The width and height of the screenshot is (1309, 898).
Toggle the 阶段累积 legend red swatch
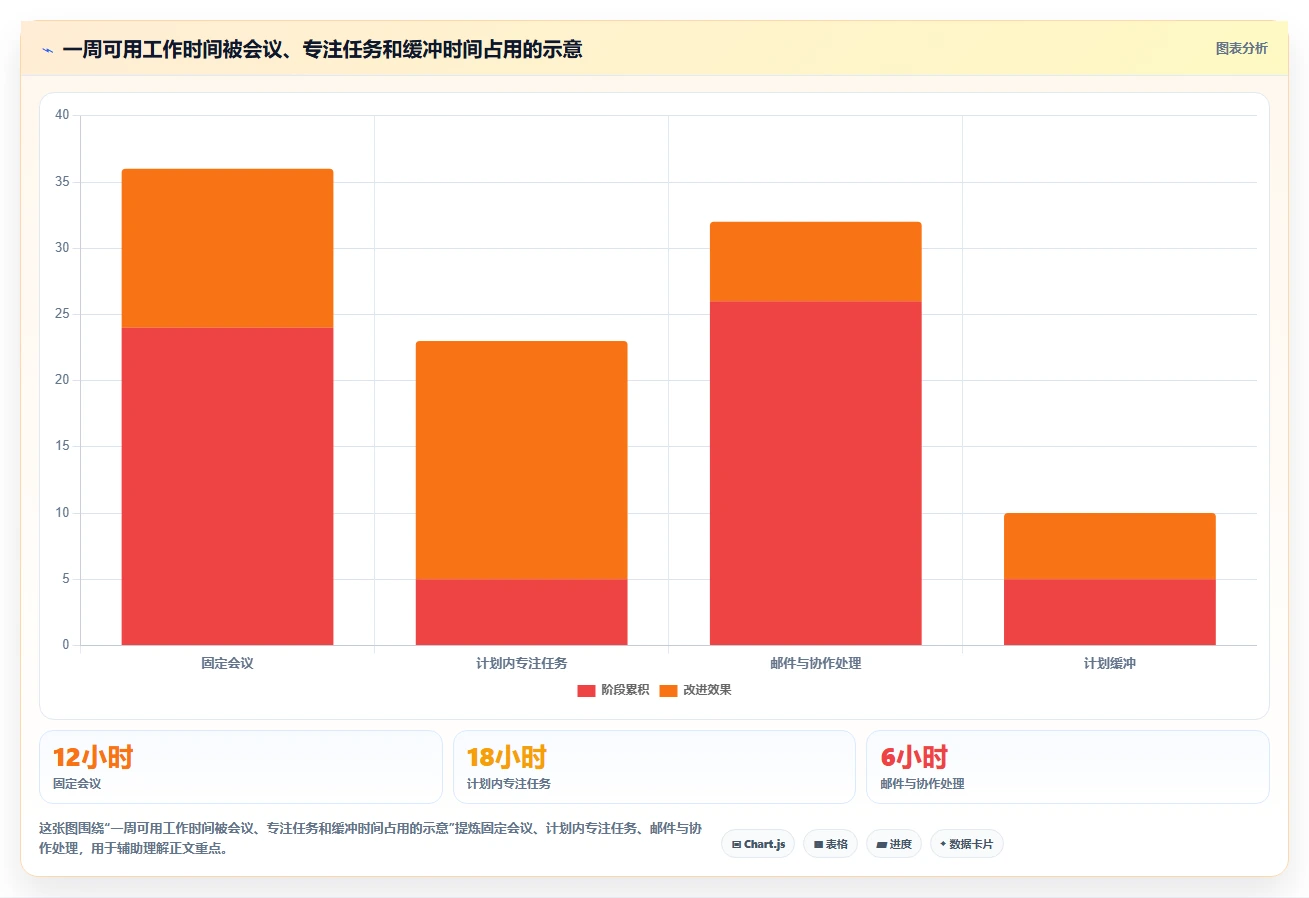586,690
